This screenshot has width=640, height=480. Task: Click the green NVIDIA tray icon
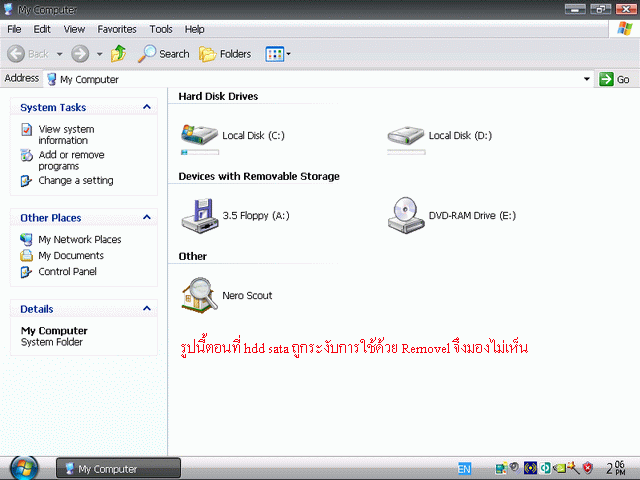click(560, 468)
